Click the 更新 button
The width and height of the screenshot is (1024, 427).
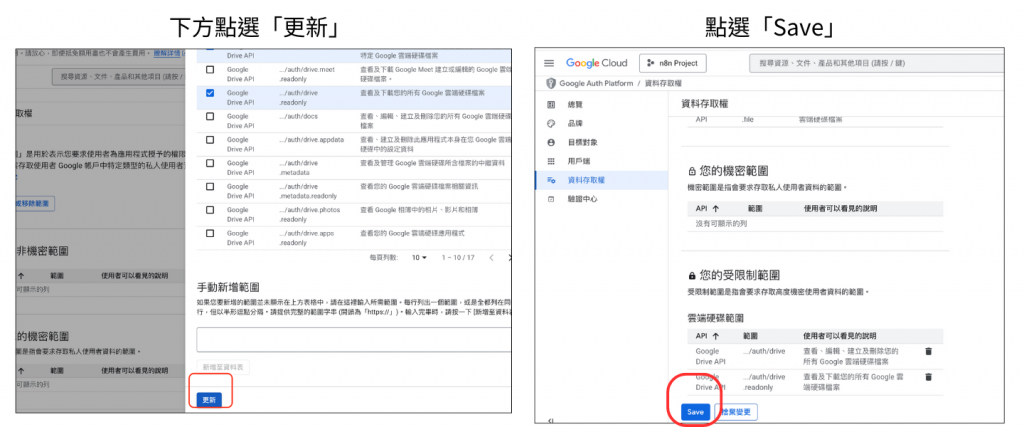coord(209,400)
